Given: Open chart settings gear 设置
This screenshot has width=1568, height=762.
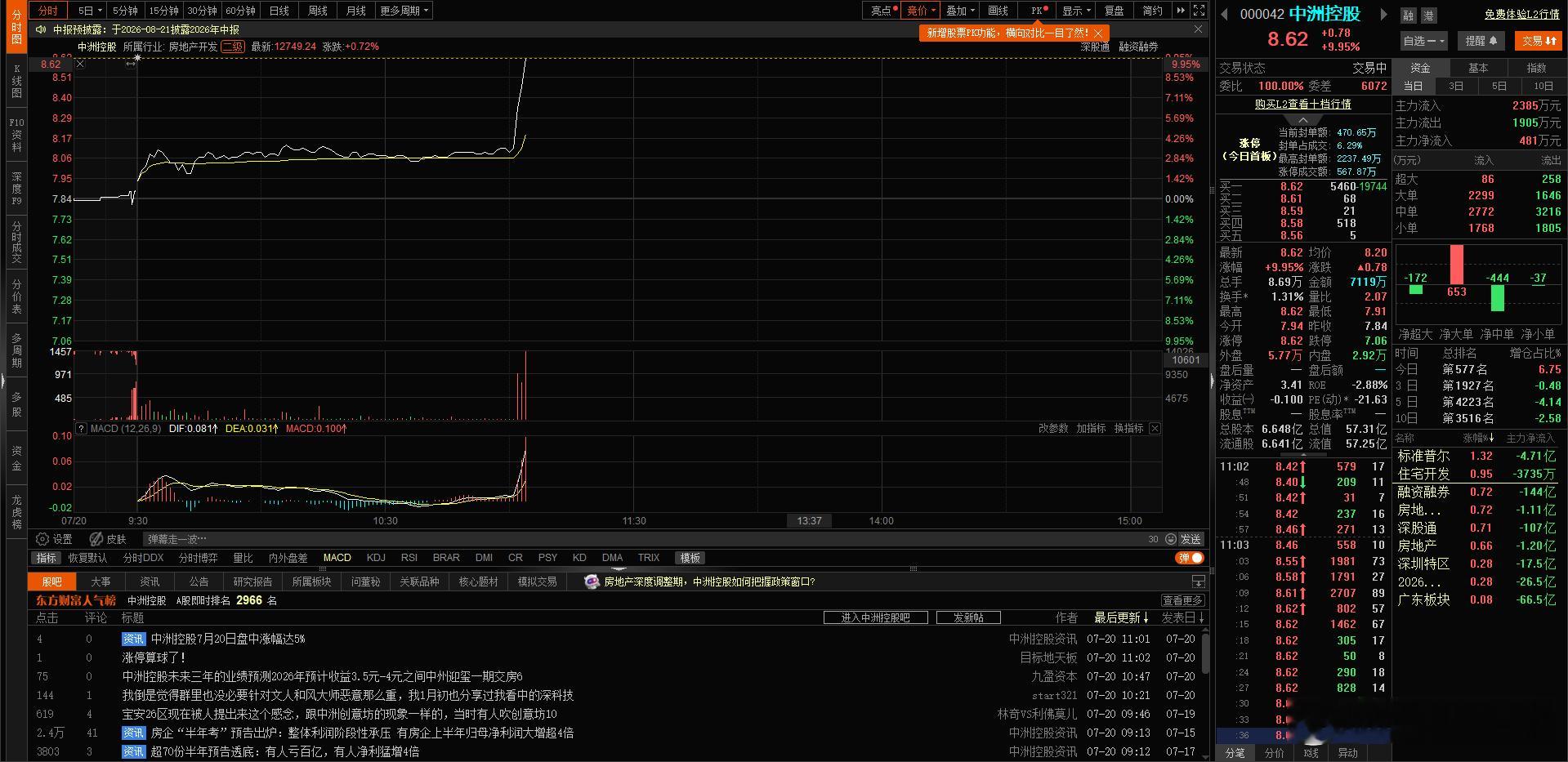Looking at the screenshot, I should (54, 539).
